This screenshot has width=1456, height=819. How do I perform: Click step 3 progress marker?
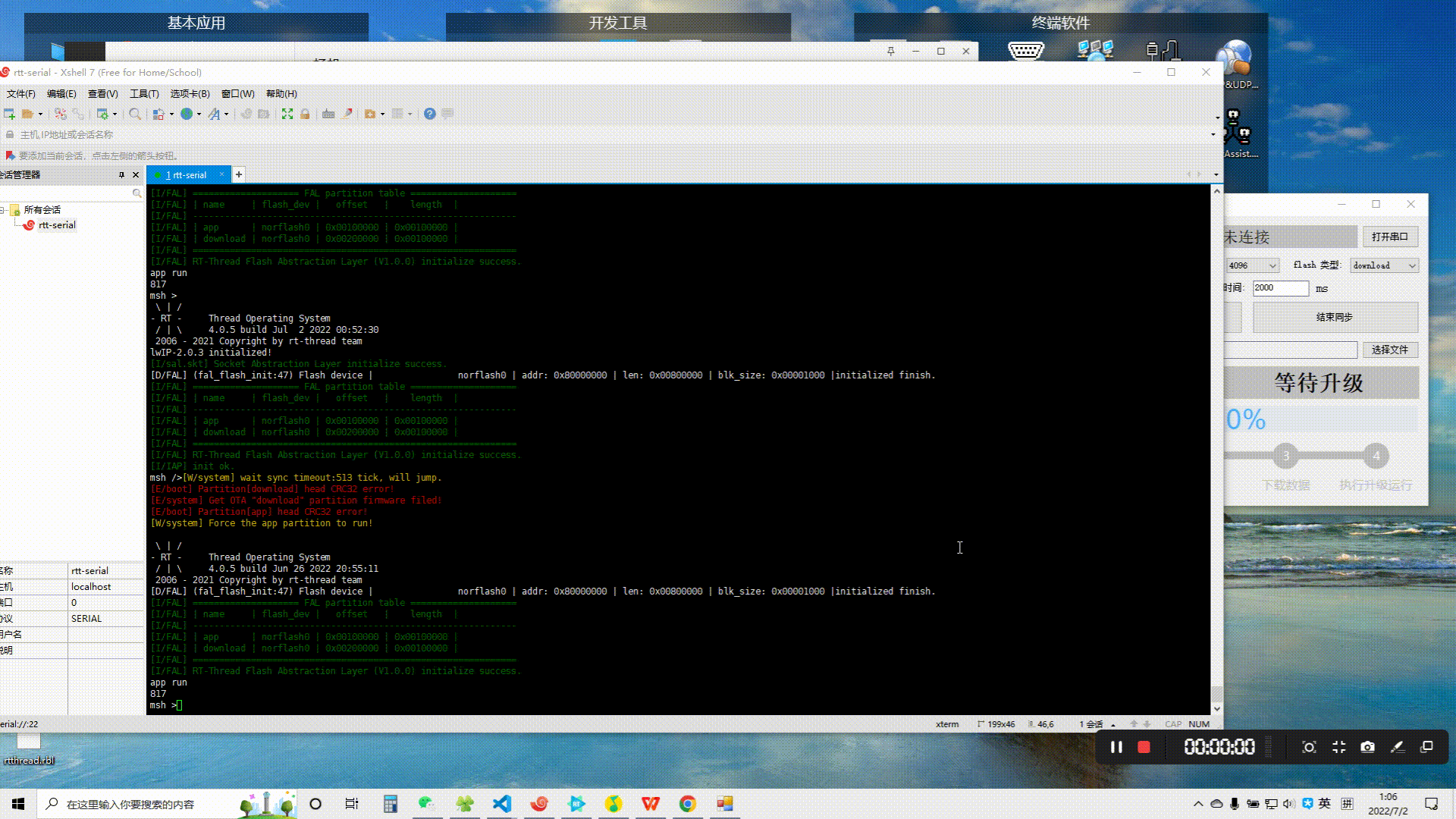coord(1286,456)
